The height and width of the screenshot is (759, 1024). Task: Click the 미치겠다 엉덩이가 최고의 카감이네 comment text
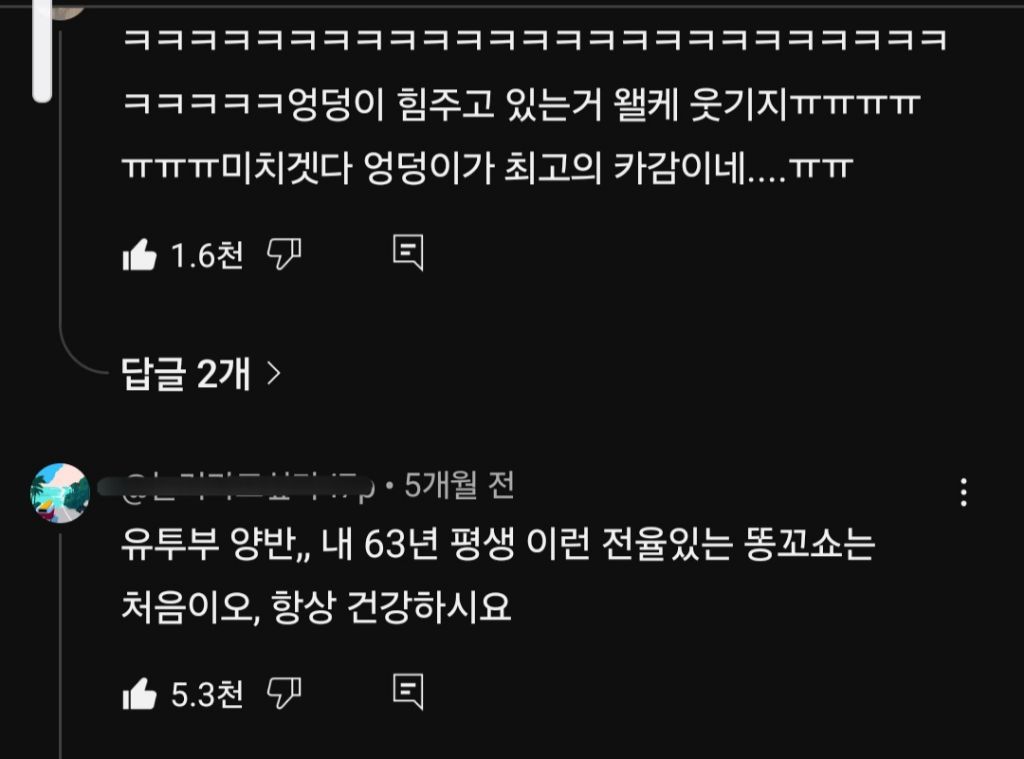coord(488,169)
